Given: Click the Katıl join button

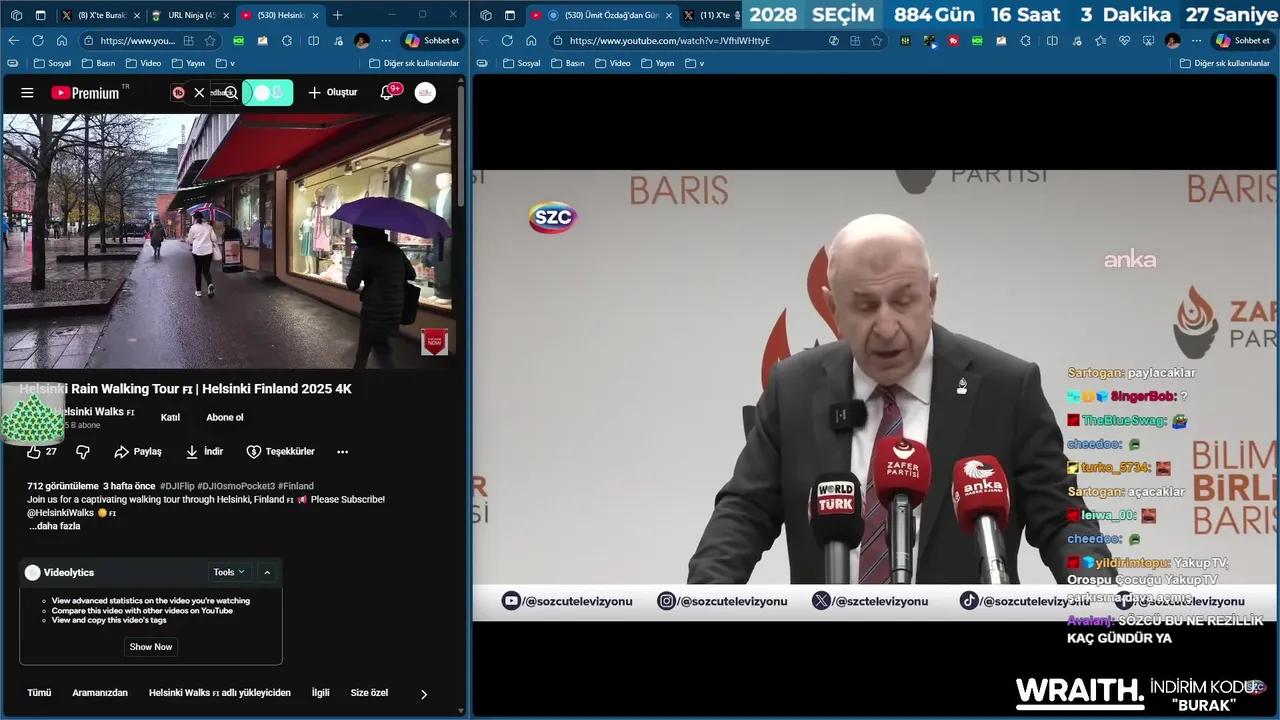Looking at the screenshot, I should pyautogui.click(x=170, y=417).
